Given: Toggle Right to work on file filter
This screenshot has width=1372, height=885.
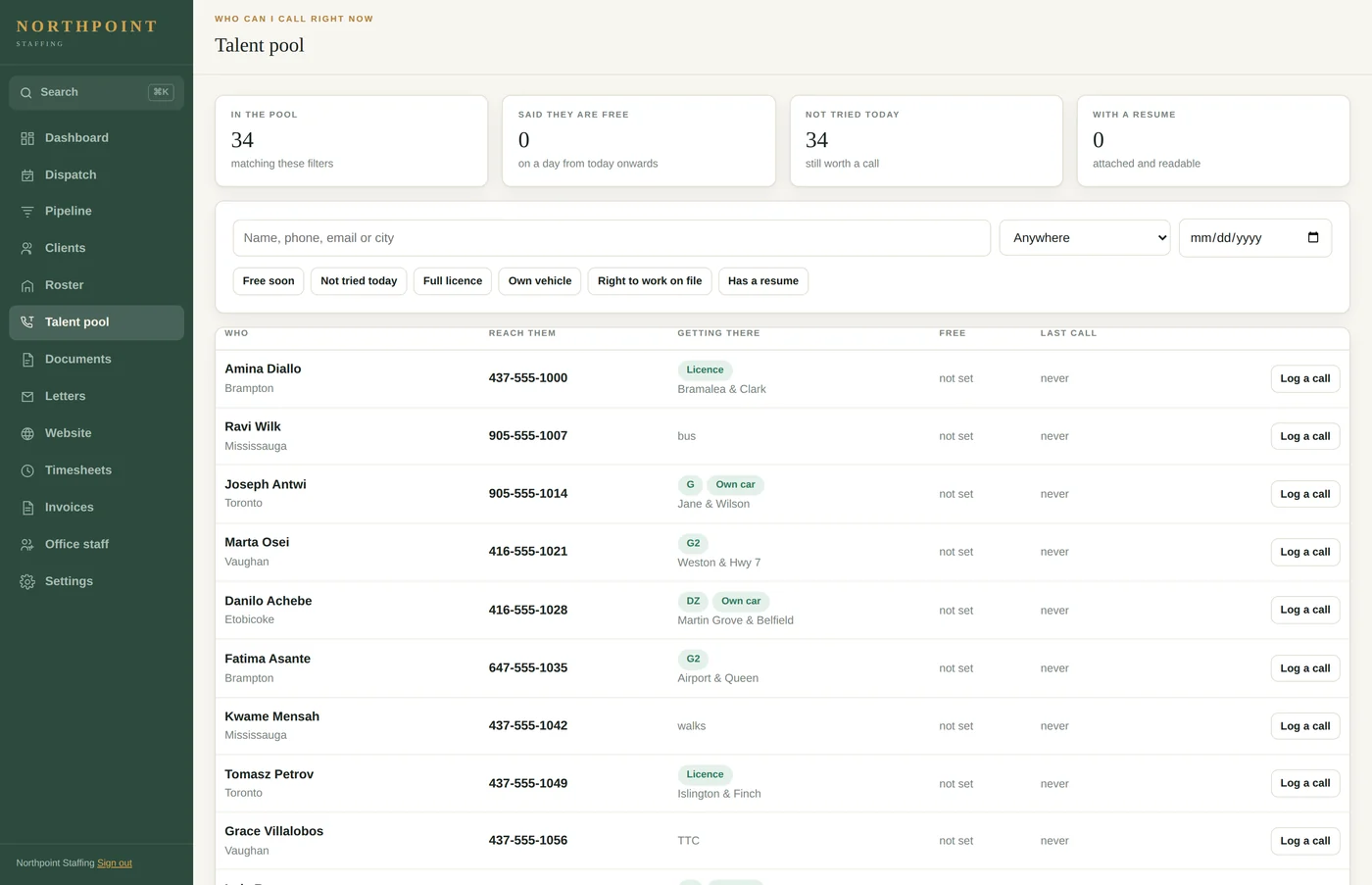Looking at the screenshot, I should coord(650,281).
